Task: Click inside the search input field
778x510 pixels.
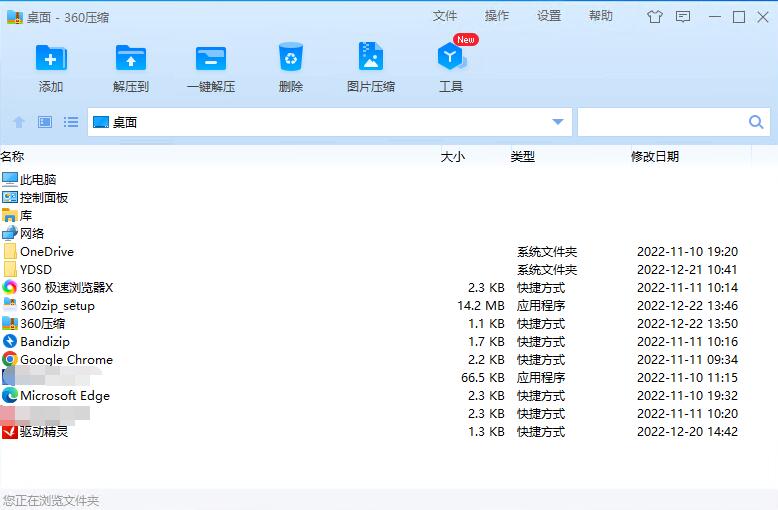Action: point(660,122)
